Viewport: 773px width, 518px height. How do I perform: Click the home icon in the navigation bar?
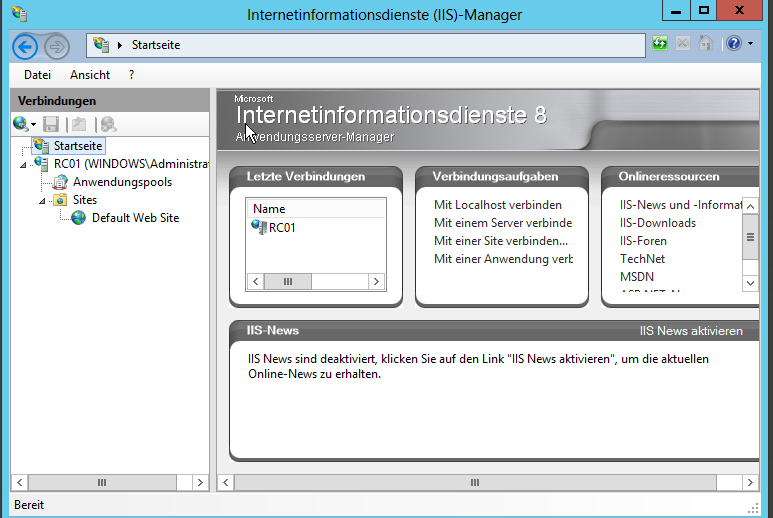coord(705,44)
